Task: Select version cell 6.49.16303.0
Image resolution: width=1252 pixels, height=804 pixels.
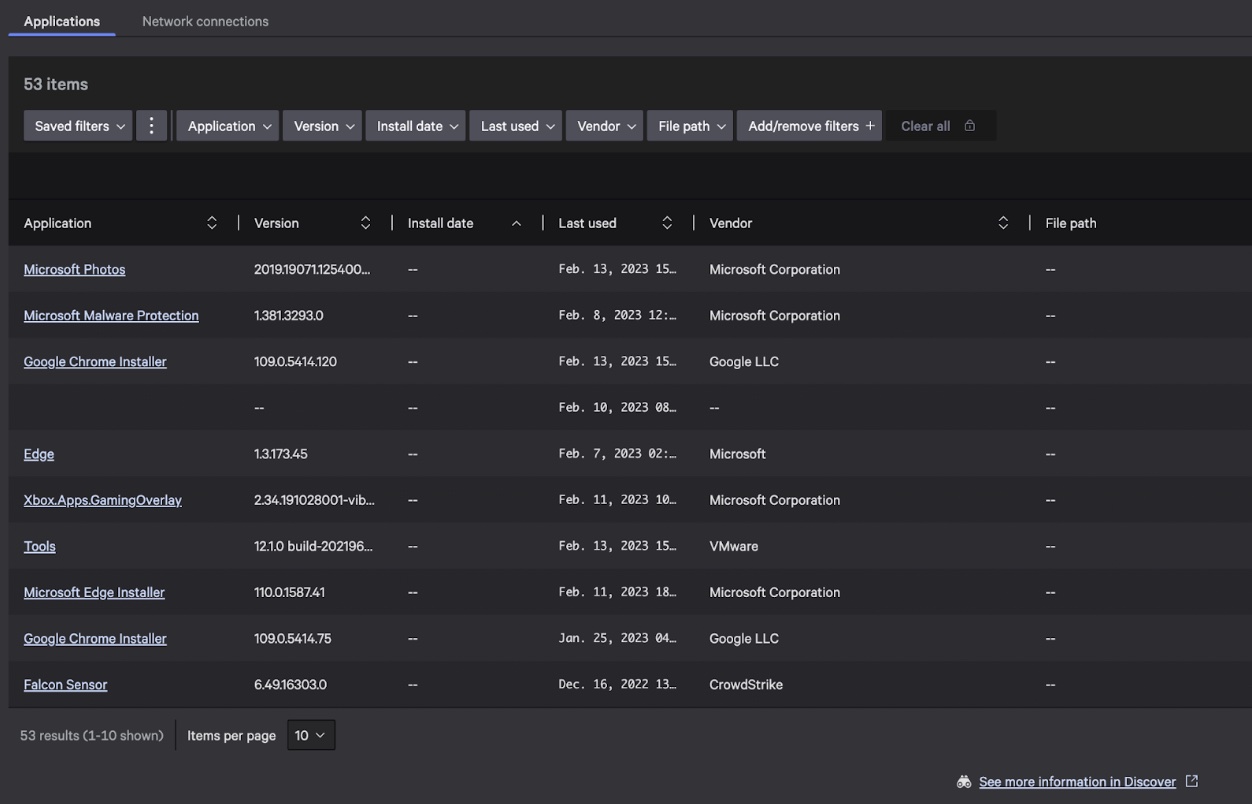Action: pos(290,685)
